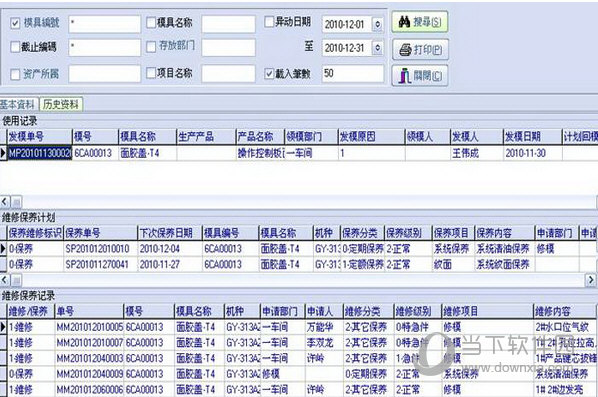The image size is (598, 397).
Task: Enable the 资产所属 checkbox
Action: point(15,74)
